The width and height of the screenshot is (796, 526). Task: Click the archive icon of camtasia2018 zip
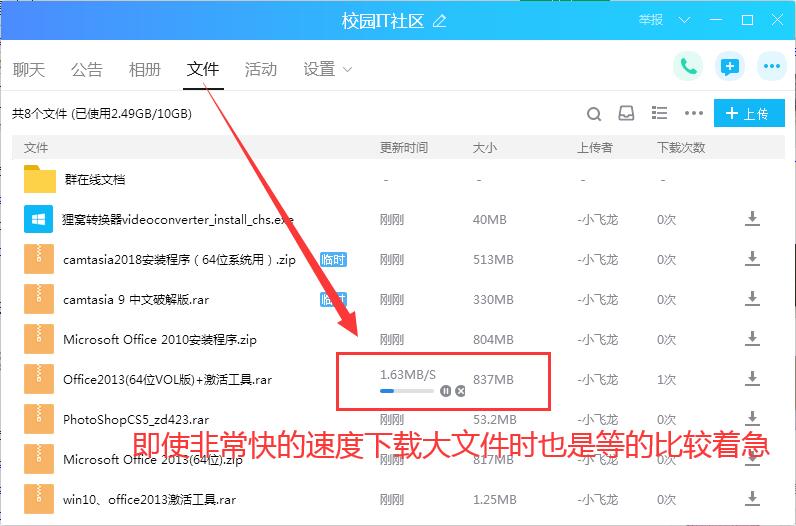(x=39, y=259)
